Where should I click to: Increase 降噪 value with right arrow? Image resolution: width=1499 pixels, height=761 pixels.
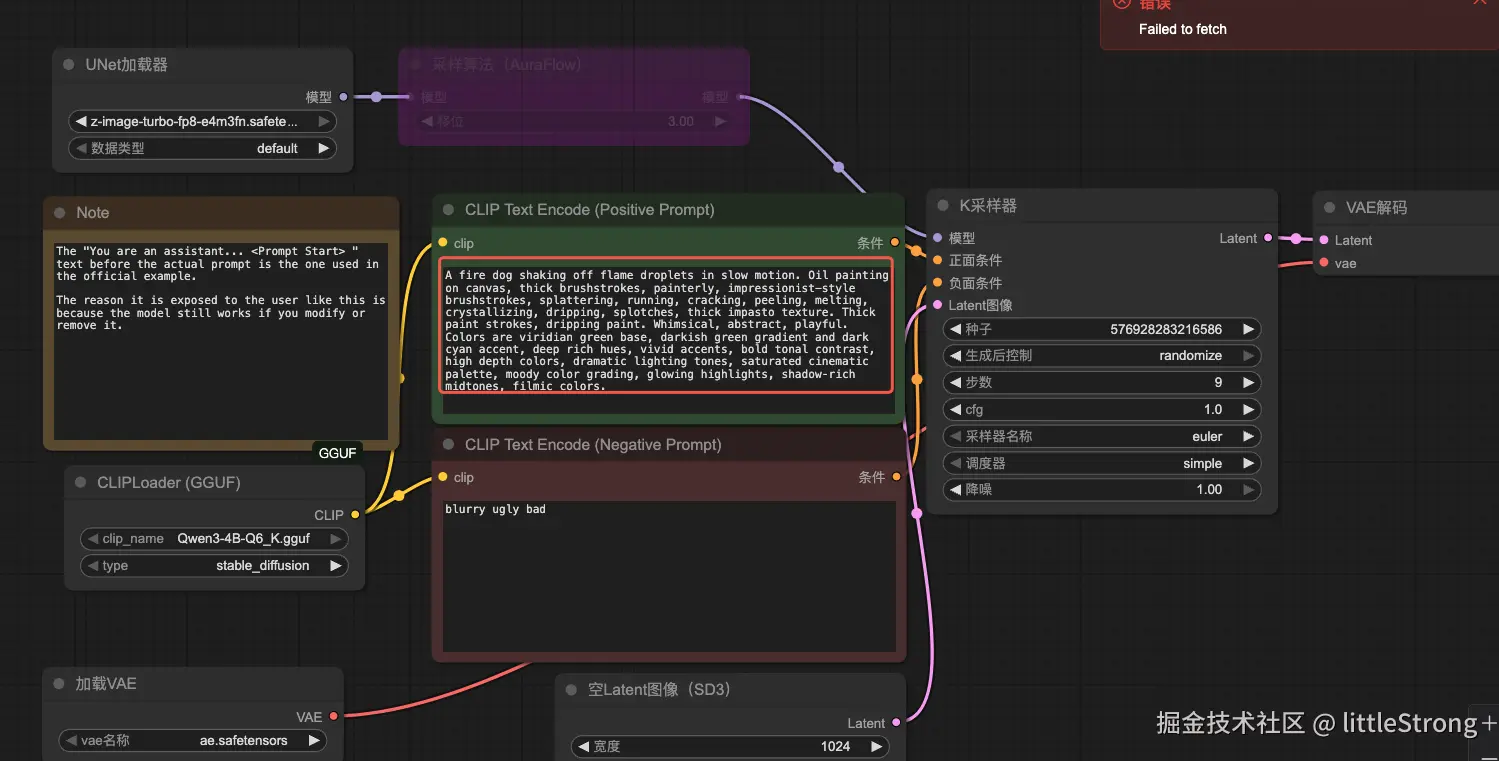coord(1247,490)
